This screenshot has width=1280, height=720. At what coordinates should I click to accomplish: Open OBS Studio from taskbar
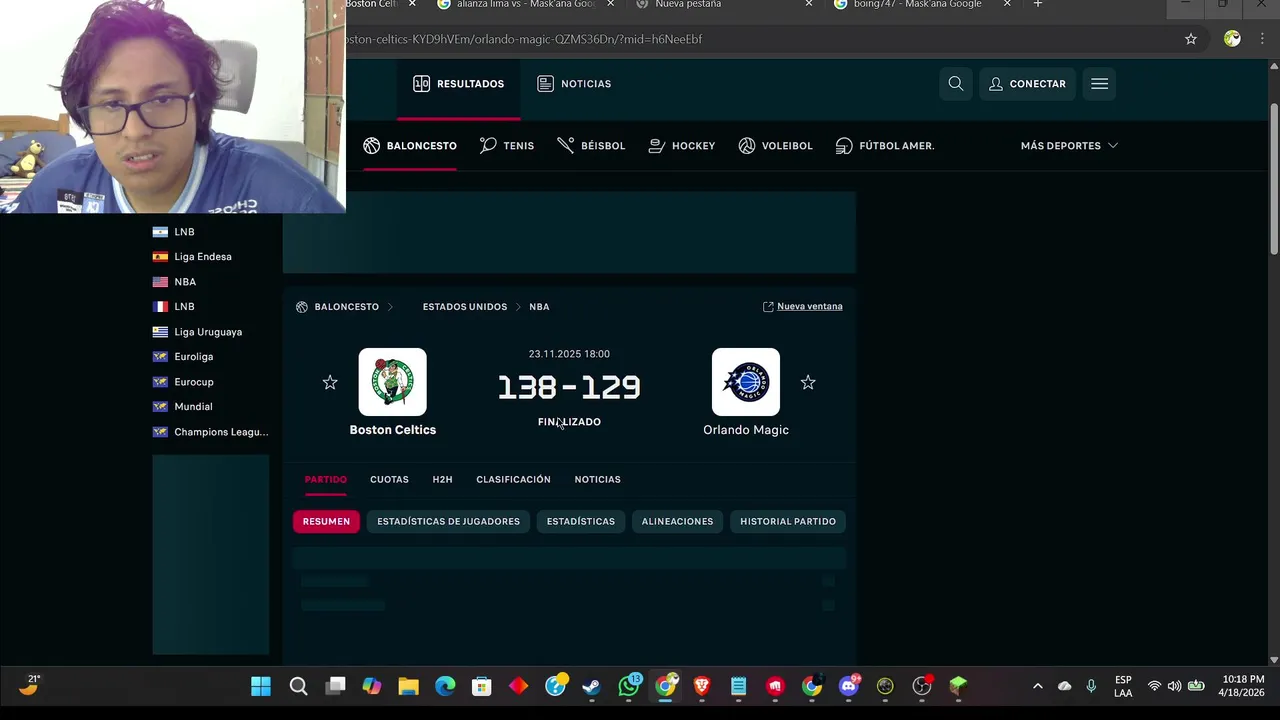point(922,686)
